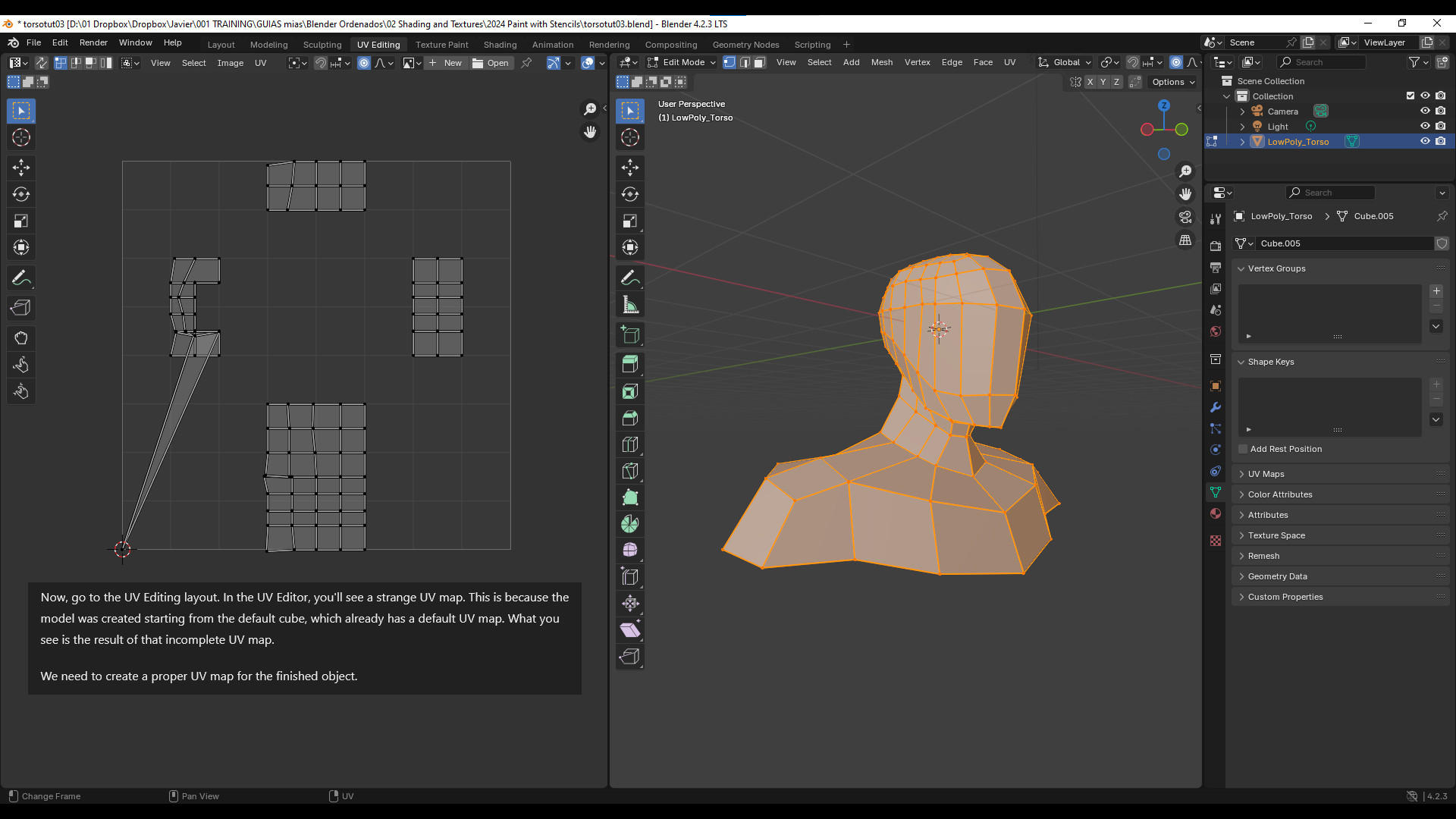Open the File menu
Image resolution: width=1456 pixels, height=819 pixels.
(33, 42)
